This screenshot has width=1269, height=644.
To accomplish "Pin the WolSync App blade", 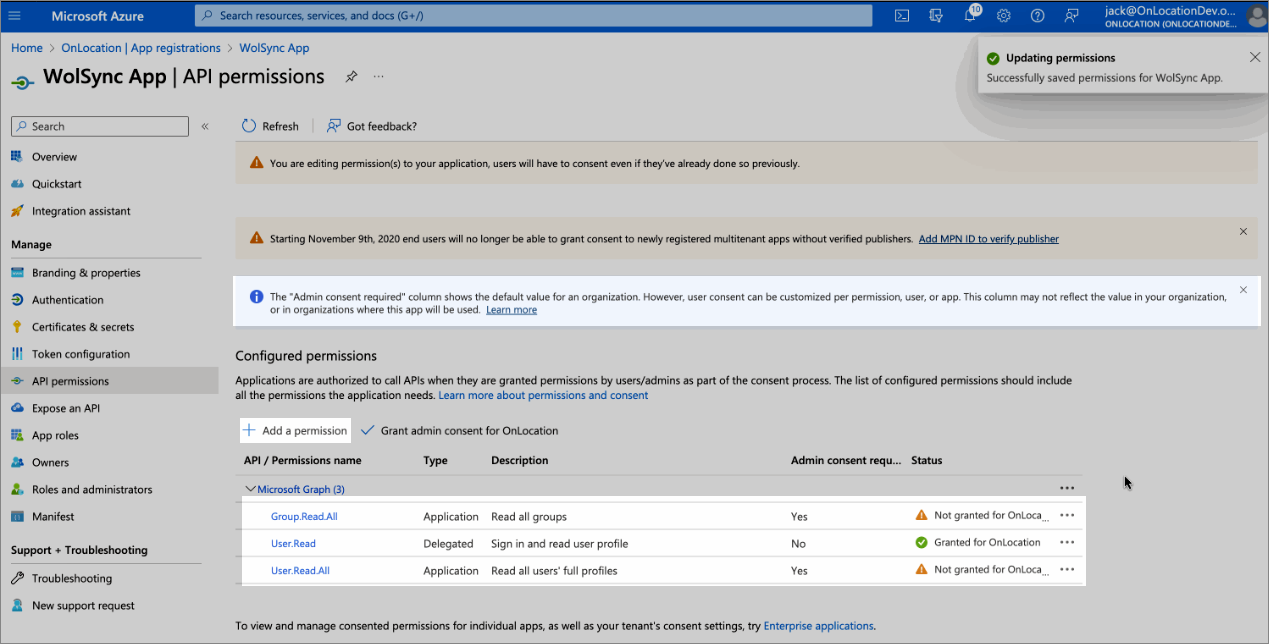I will coord(351,77).
